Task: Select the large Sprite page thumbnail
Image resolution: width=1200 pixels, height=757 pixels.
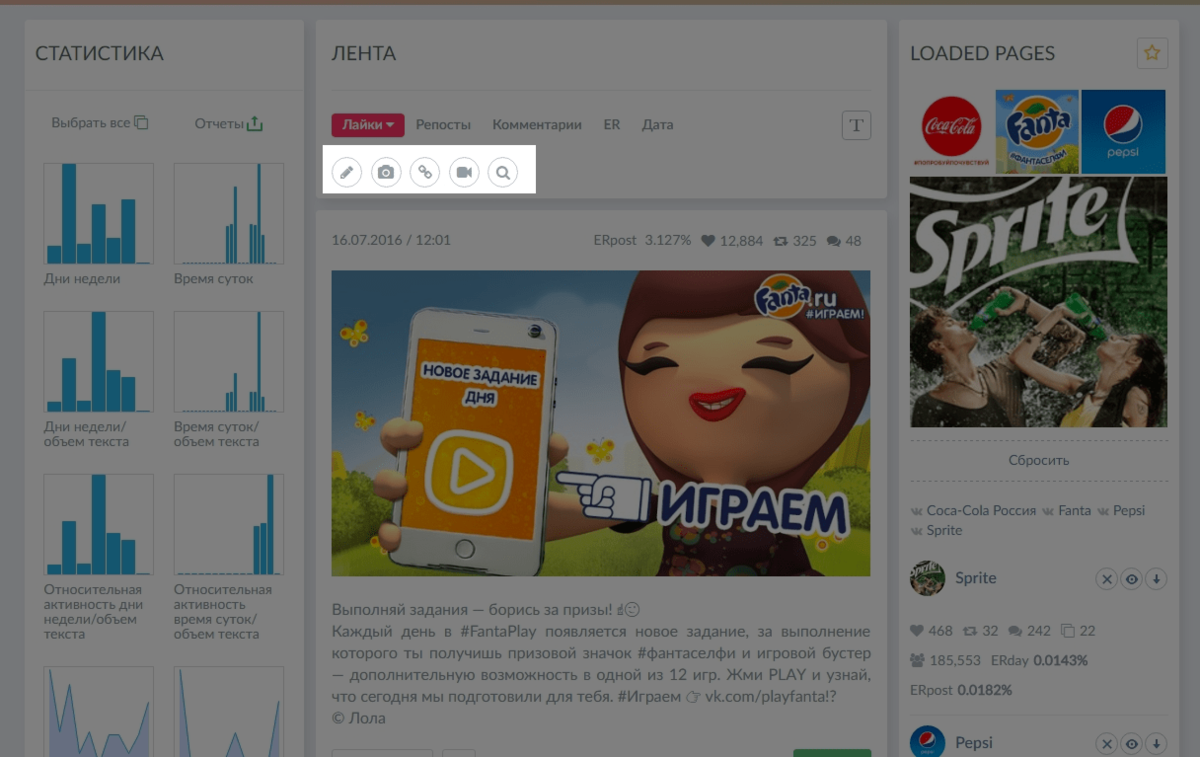Action: [1038, 302]
